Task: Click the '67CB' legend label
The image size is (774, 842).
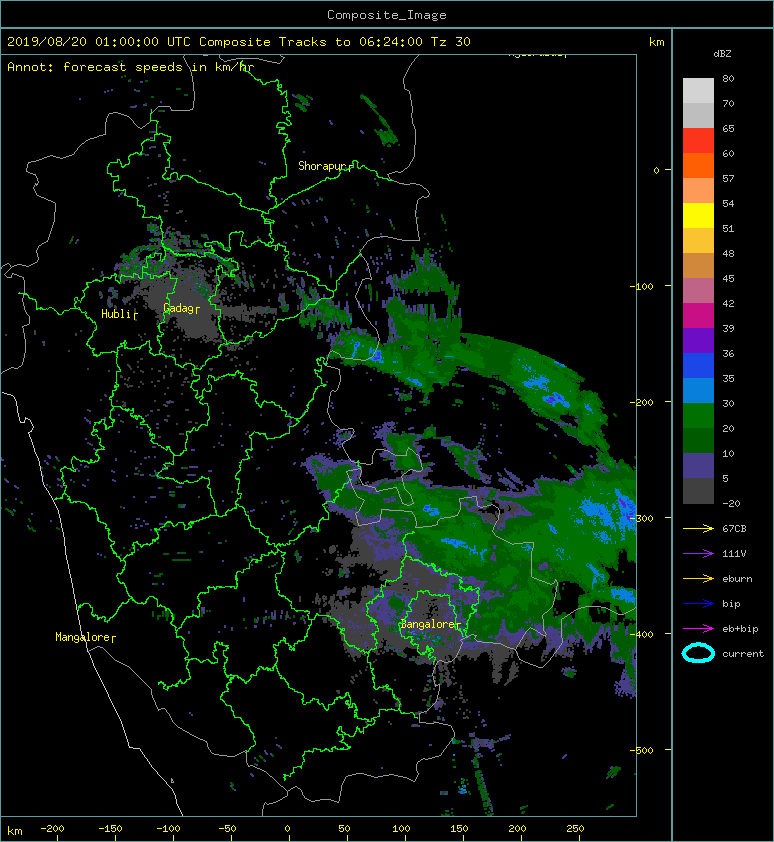Action: (734, 529)
